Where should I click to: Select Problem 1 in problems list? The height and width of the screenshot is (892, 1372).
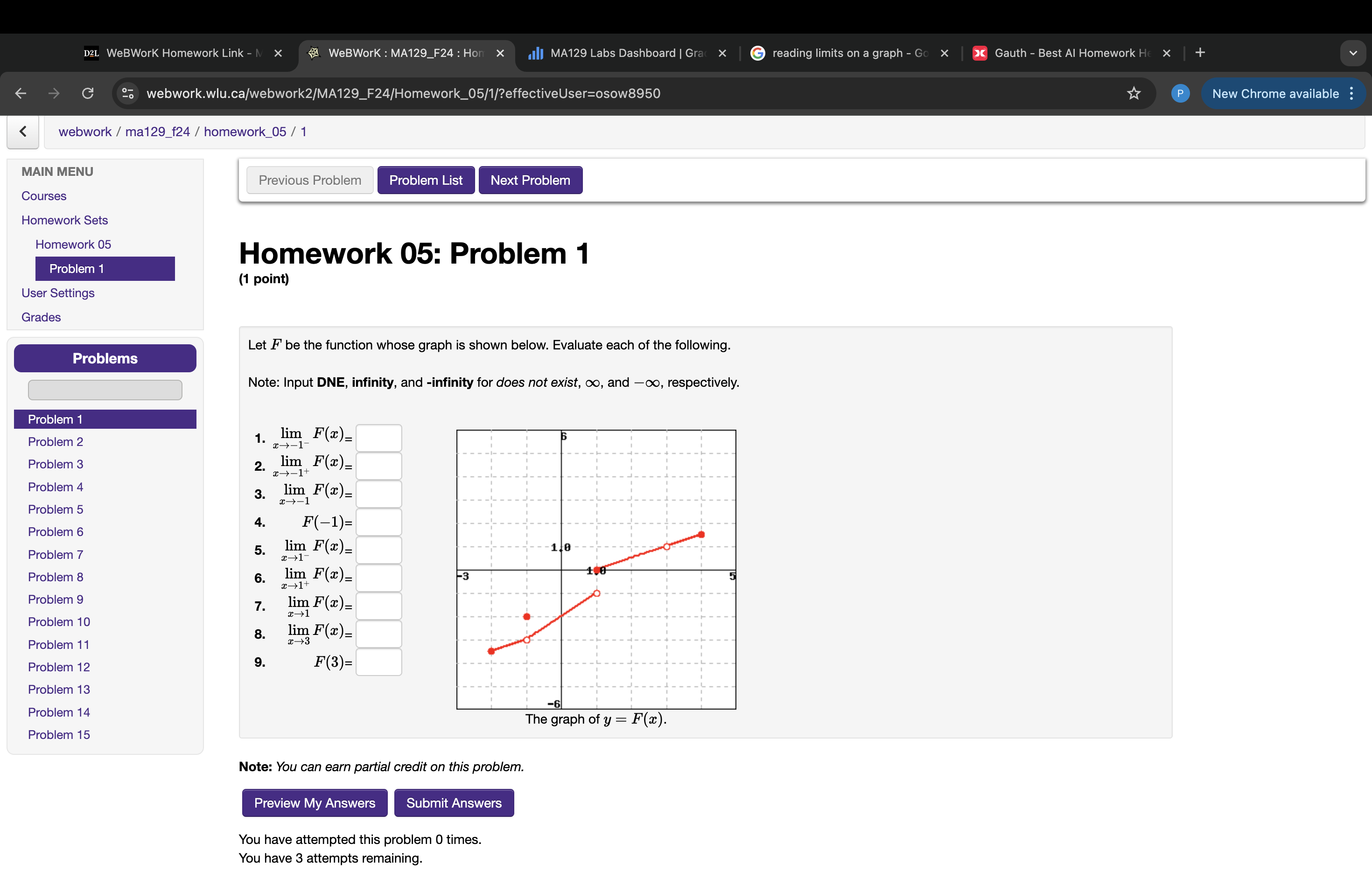pyautogui.click(x=105, y=419)
